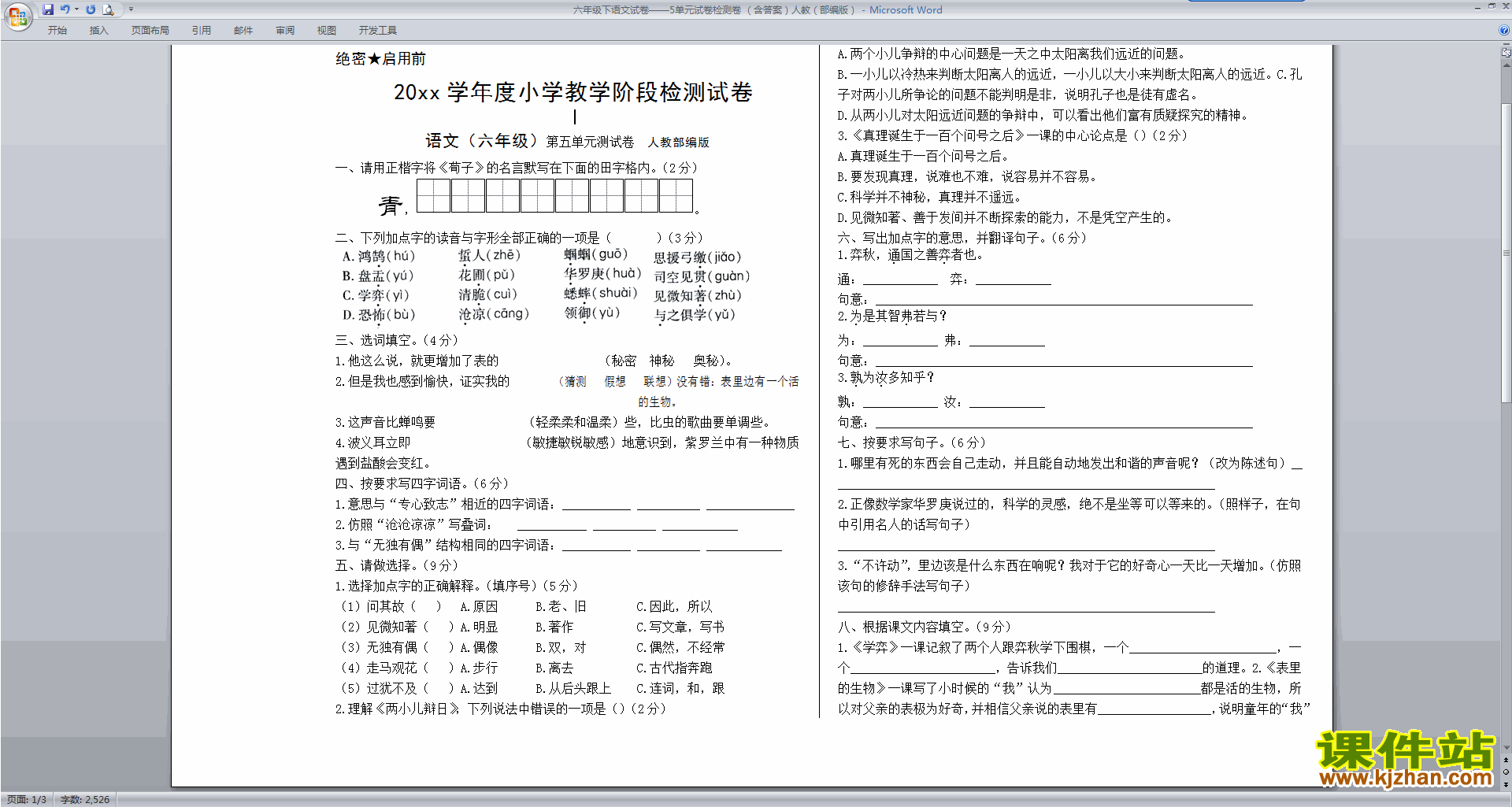The height and width of the screenshot is (807, 1512).
Task: Switch to the 页面布局 tab
Action: (150, 30)
